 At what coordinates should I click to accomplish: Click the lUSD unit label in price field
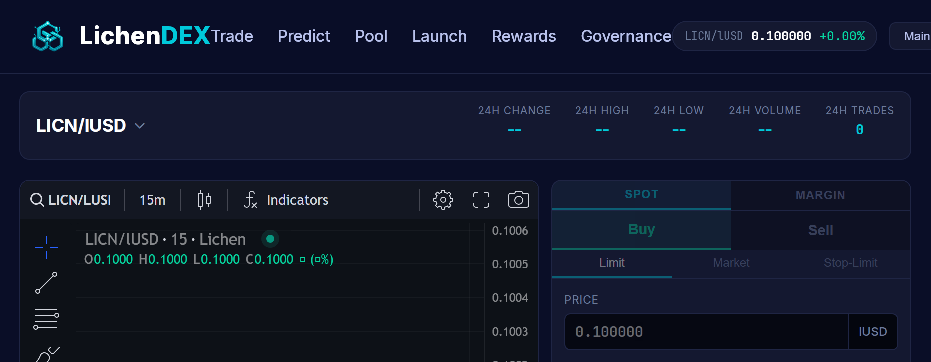873,332
